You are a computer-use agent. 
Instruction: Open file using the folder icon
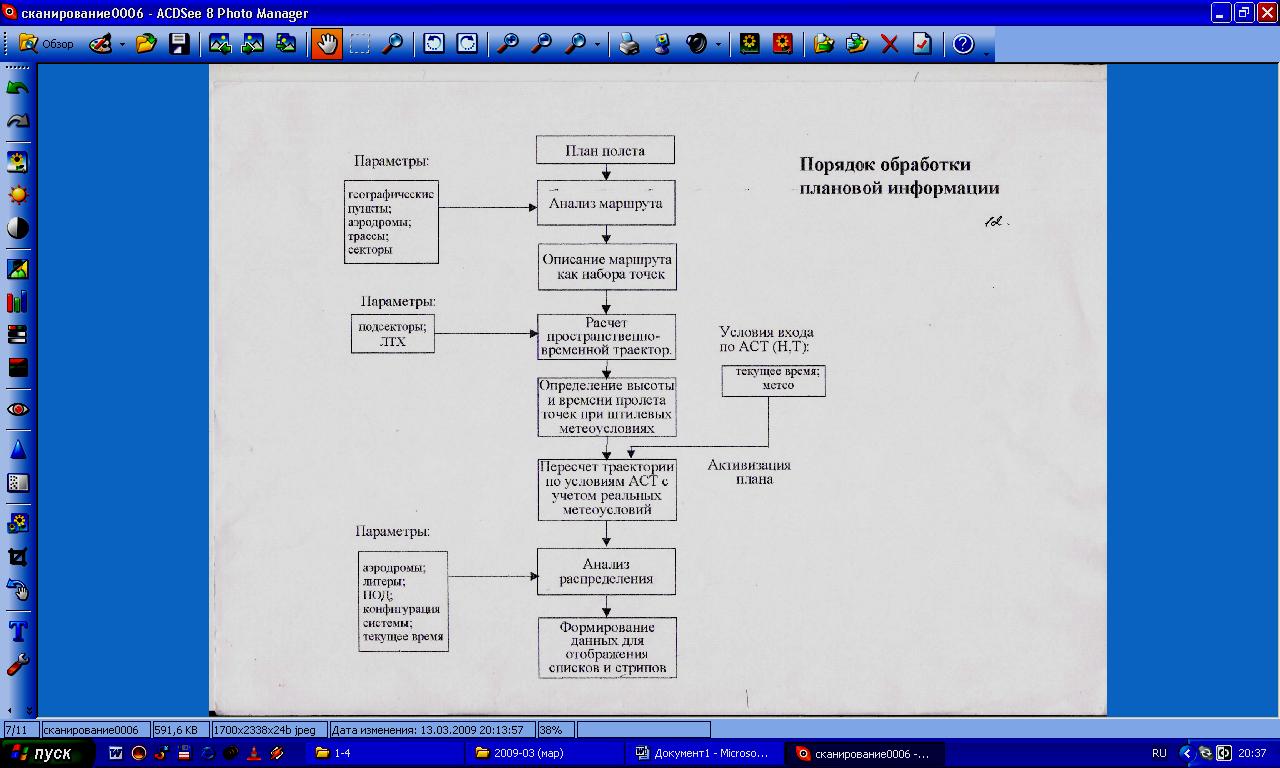[146, 44]
